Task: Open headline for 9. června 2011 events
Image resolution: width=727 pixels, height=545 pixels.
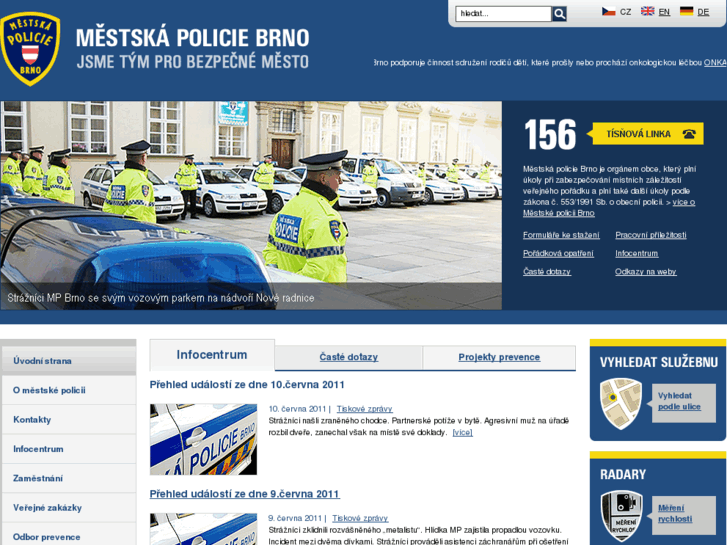Action: point(245,494)
